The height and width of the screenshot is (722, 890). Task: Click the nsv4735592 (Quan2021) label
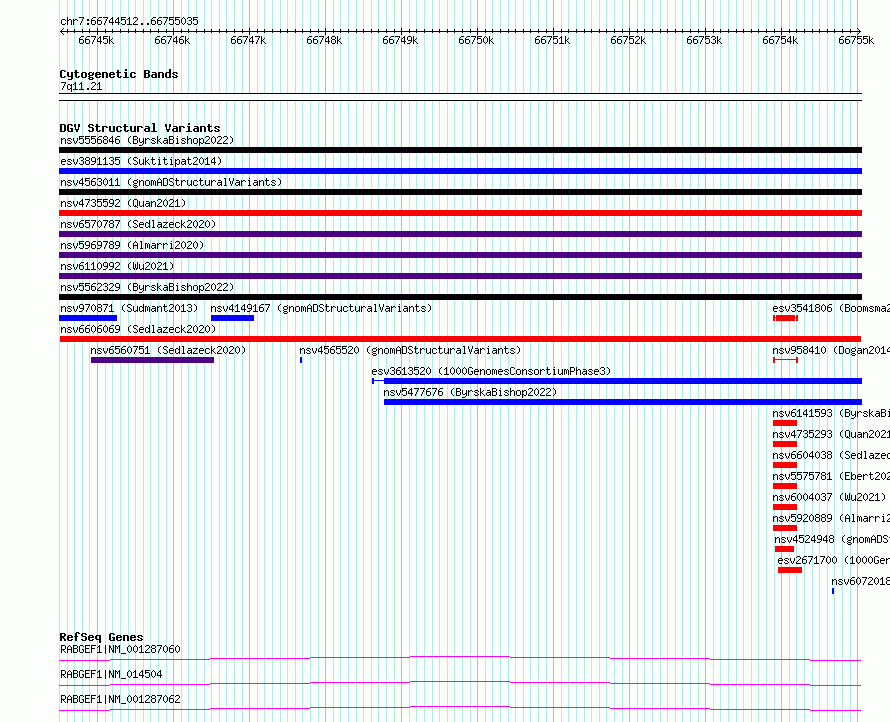[123, 203]
